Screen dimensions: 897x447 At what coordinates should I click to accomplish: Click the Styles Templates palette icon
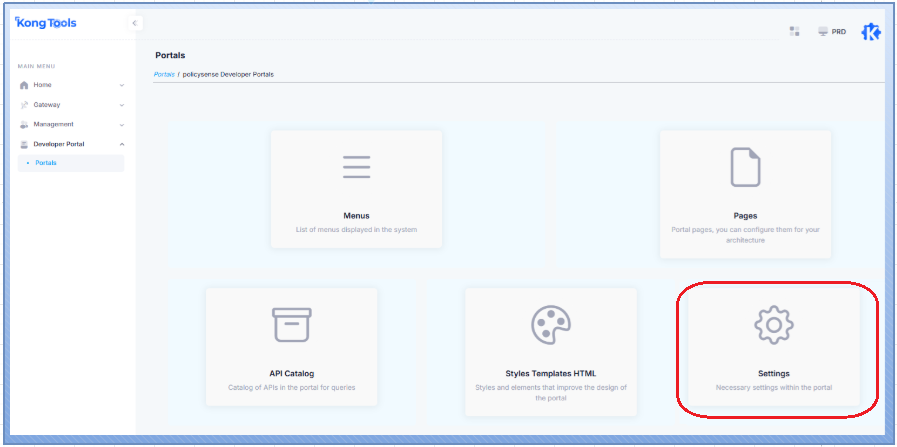[551, 325]
